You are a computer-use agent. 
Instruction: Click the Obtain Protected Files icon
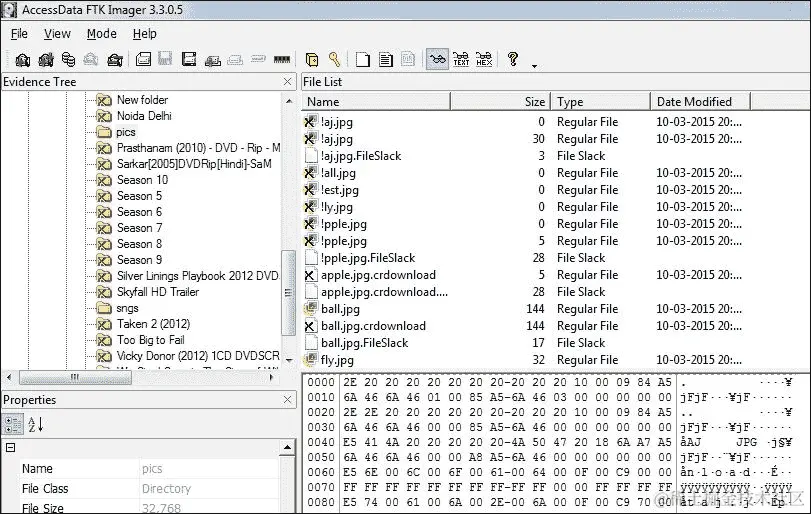click(312, 60)
